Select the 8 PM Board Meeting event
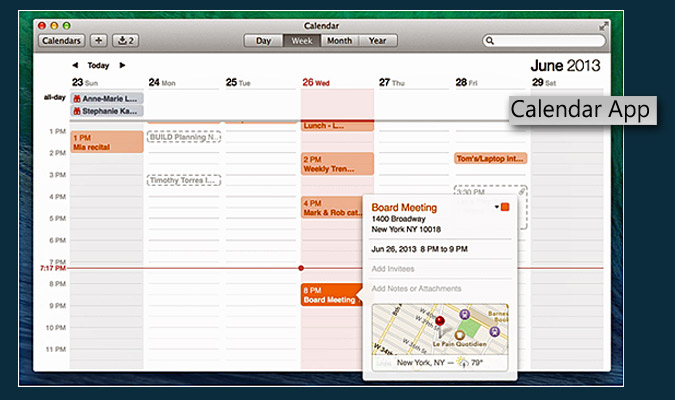The image size is (675, 400). 329,295
